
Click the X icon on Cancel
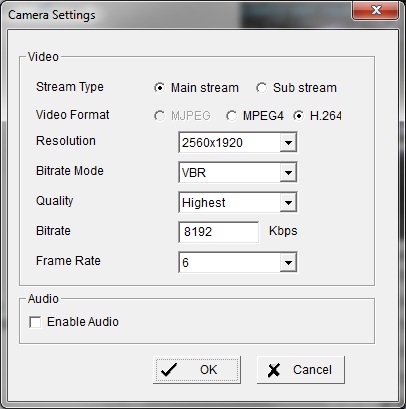pos(274,370)
